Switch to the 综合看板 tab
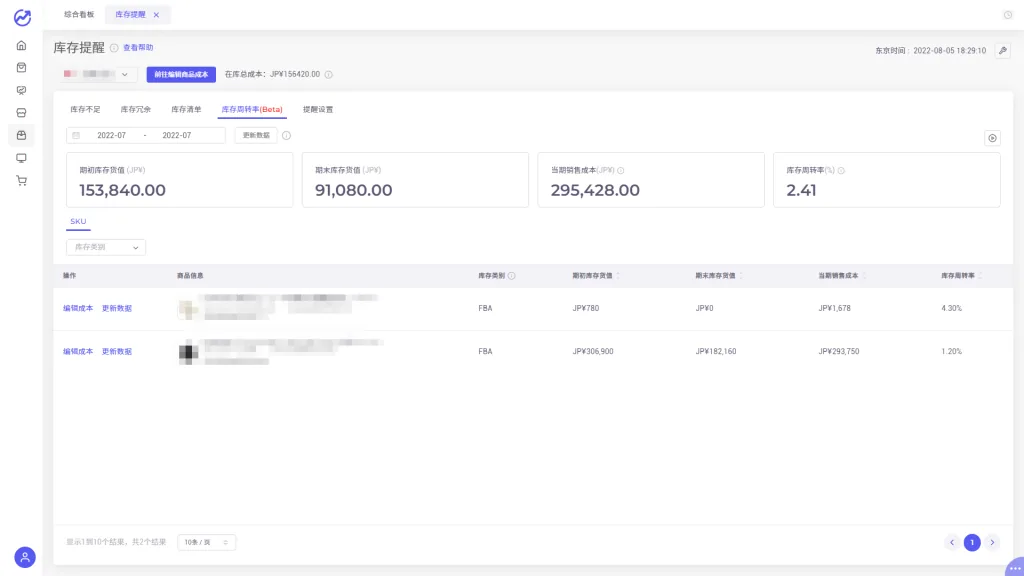The height and width of the screenshot is (576, 1024). (x=79, y=14)
